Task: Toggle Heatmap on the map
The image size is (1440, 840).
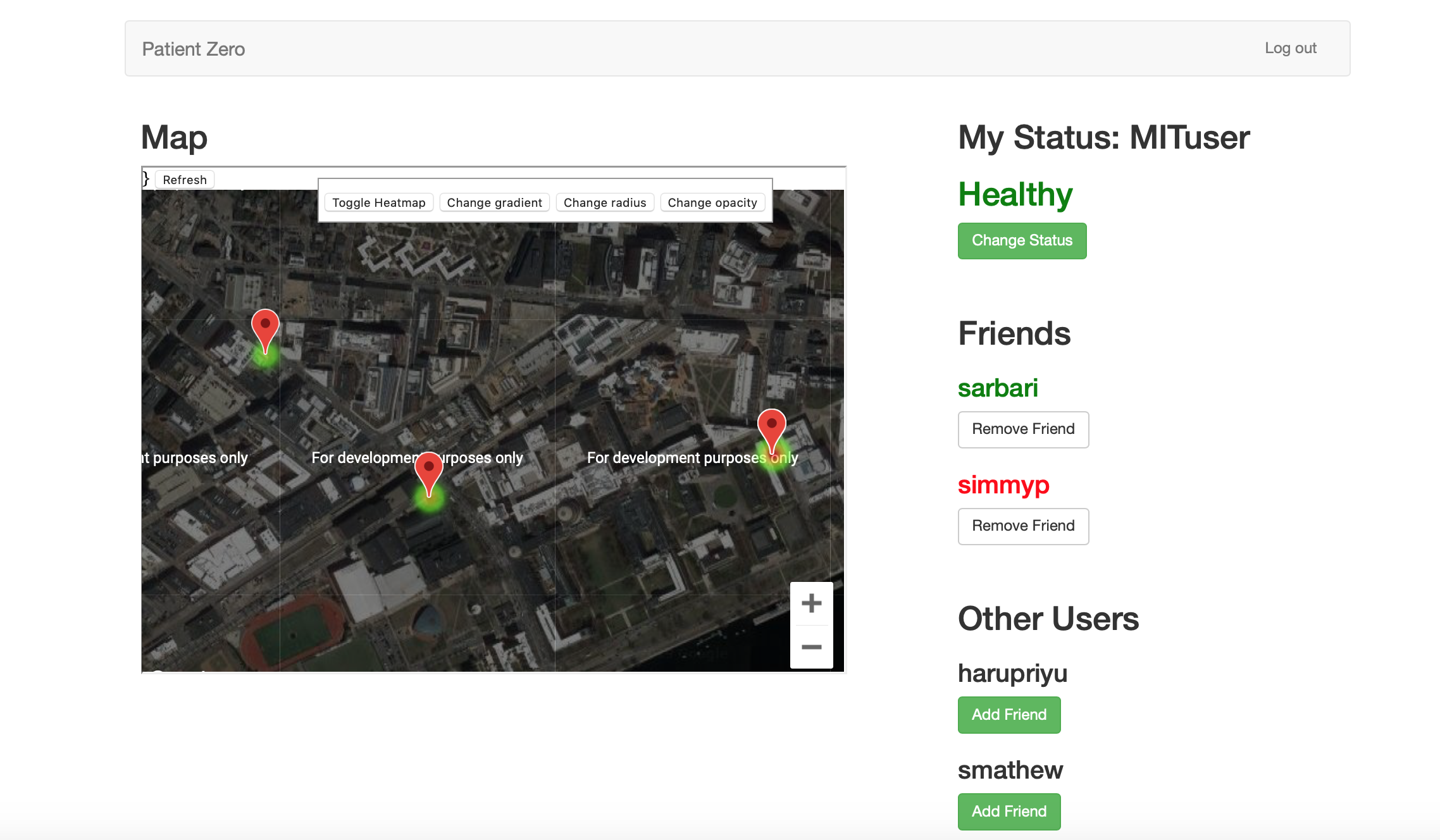Action: (x=378, y=202)
